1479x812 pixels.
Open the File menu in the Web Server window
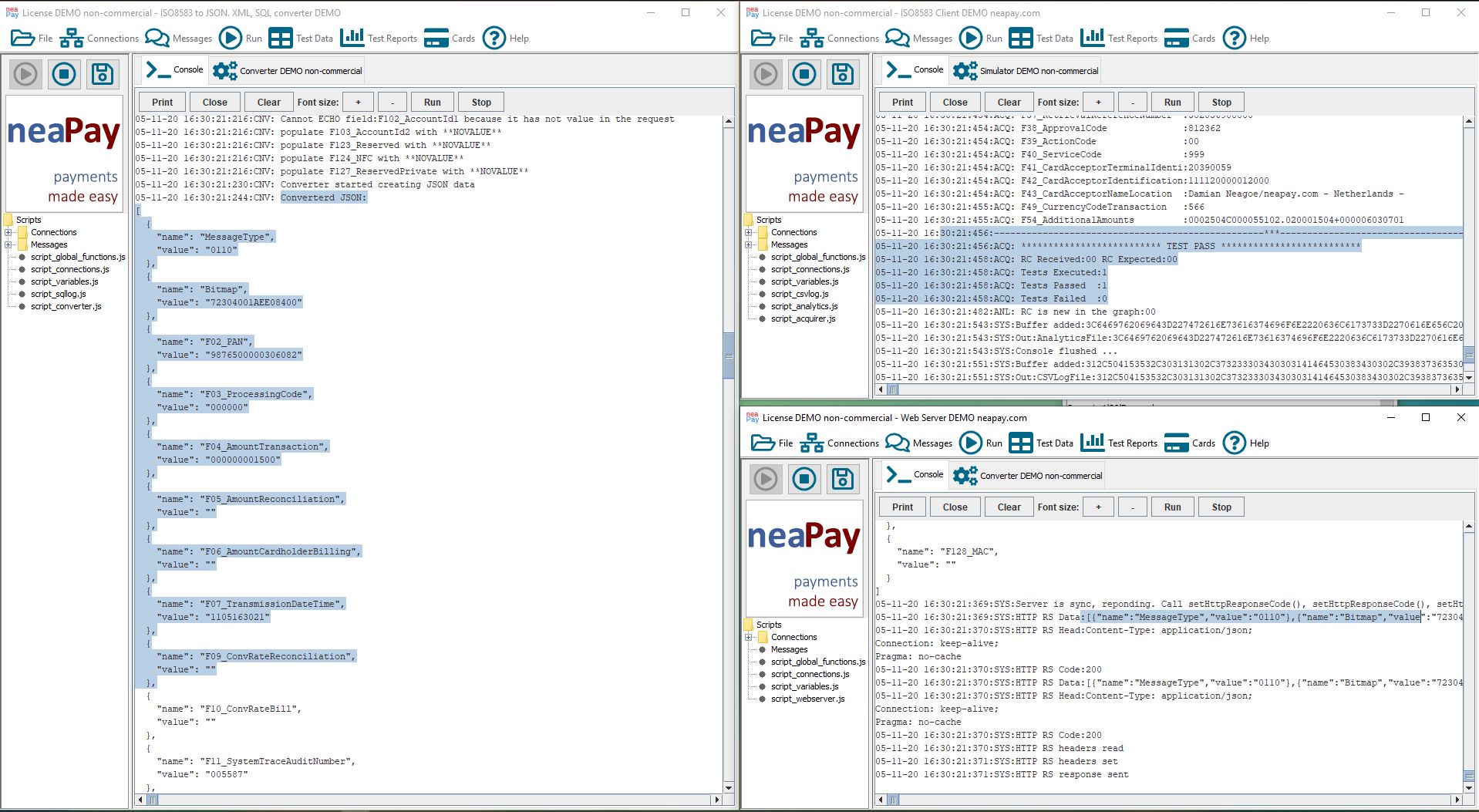click(772, 443)
